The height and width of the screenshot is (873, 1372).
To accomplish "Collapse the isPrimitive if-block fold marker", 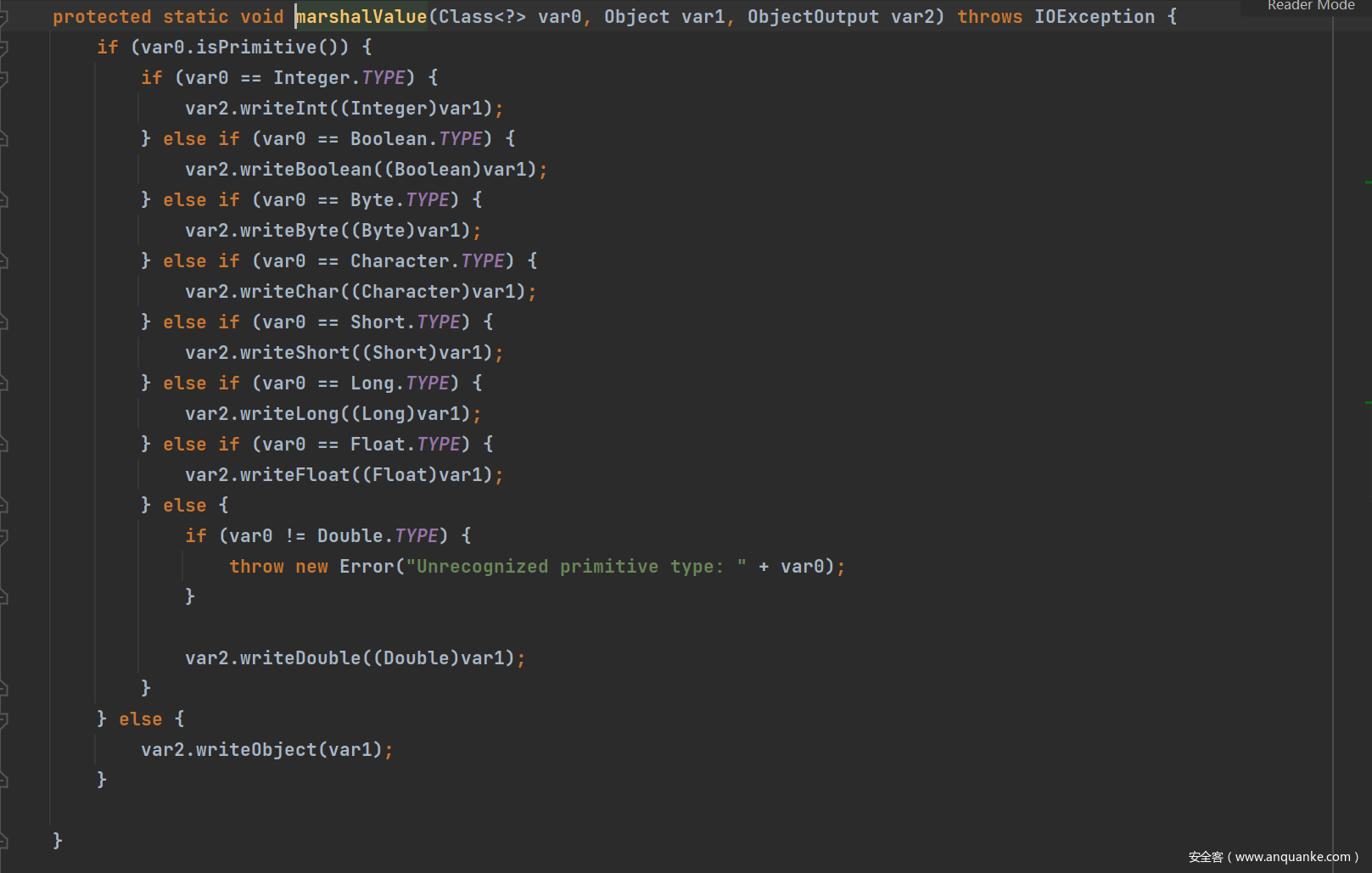I will point(3,47).
